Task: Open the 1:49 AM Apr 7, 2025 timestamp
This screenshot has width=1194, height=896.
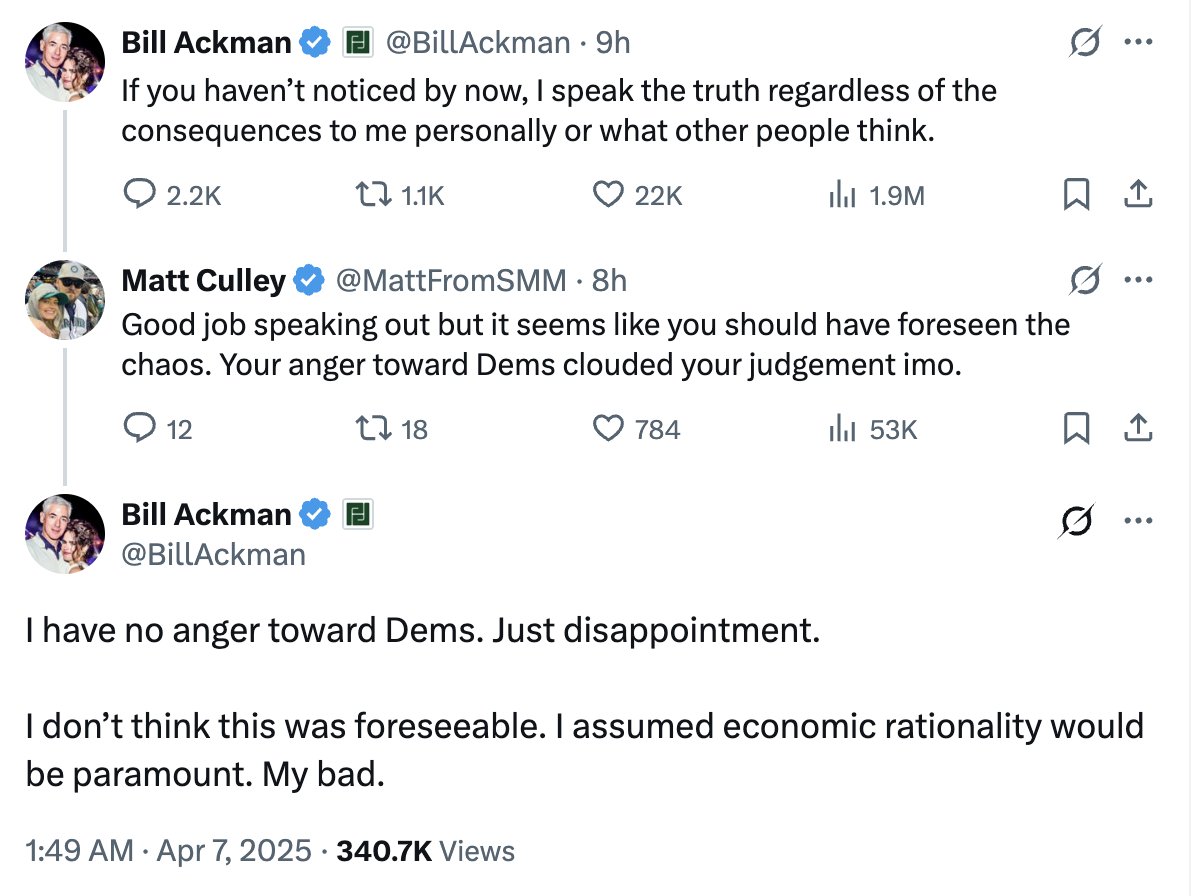Action: point(168,851)
